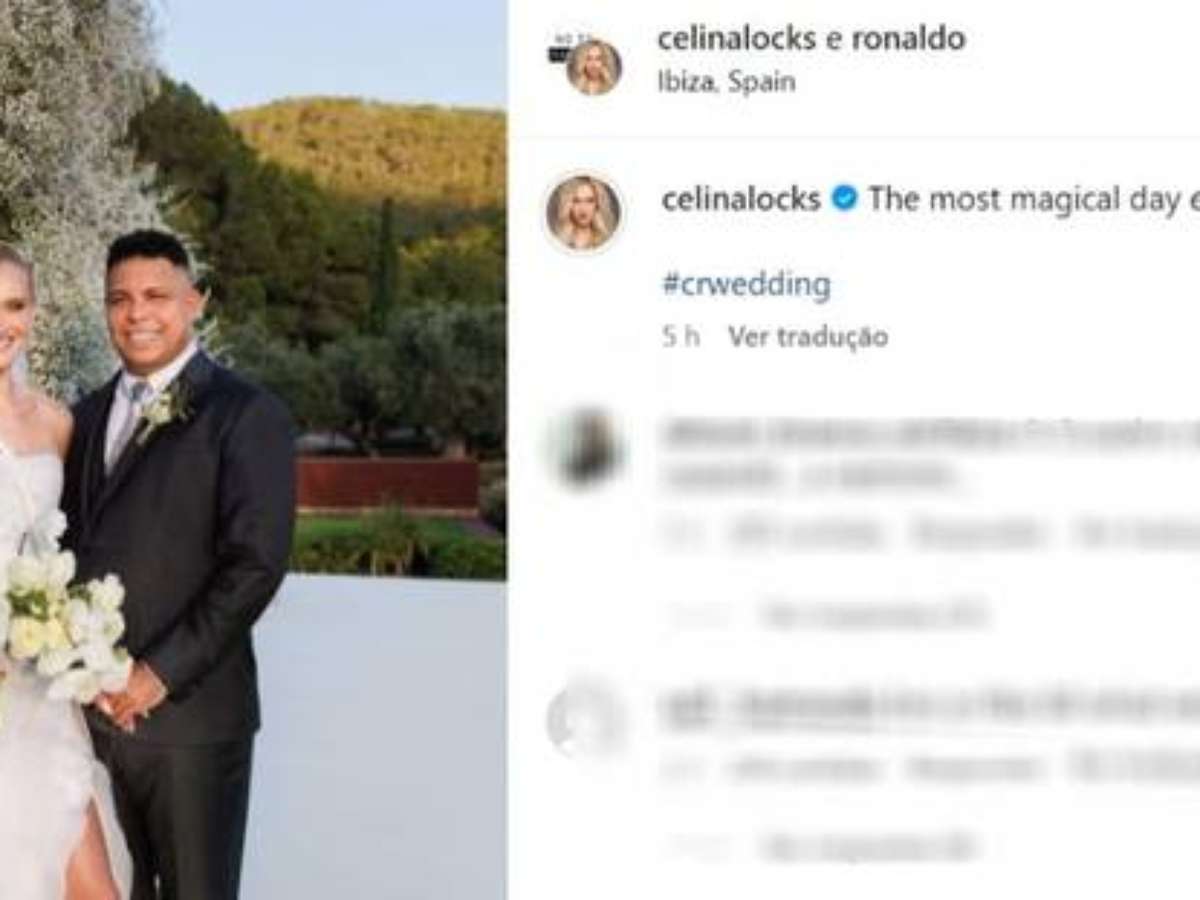
Task: Click the blue verified badge
Action: 845,199
